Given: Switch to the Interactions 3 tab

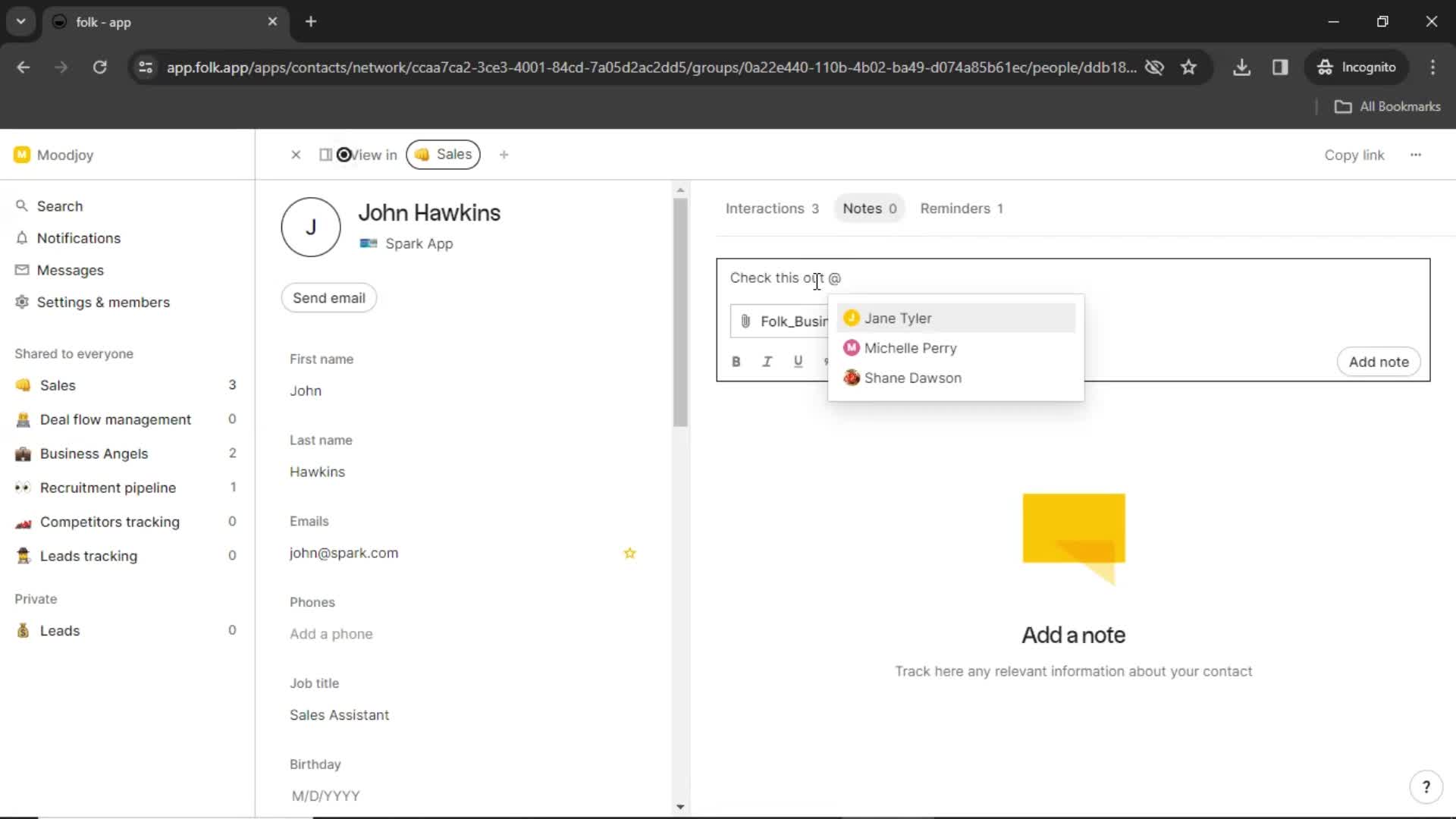Looking at the screenshot, I should (772, 208).
